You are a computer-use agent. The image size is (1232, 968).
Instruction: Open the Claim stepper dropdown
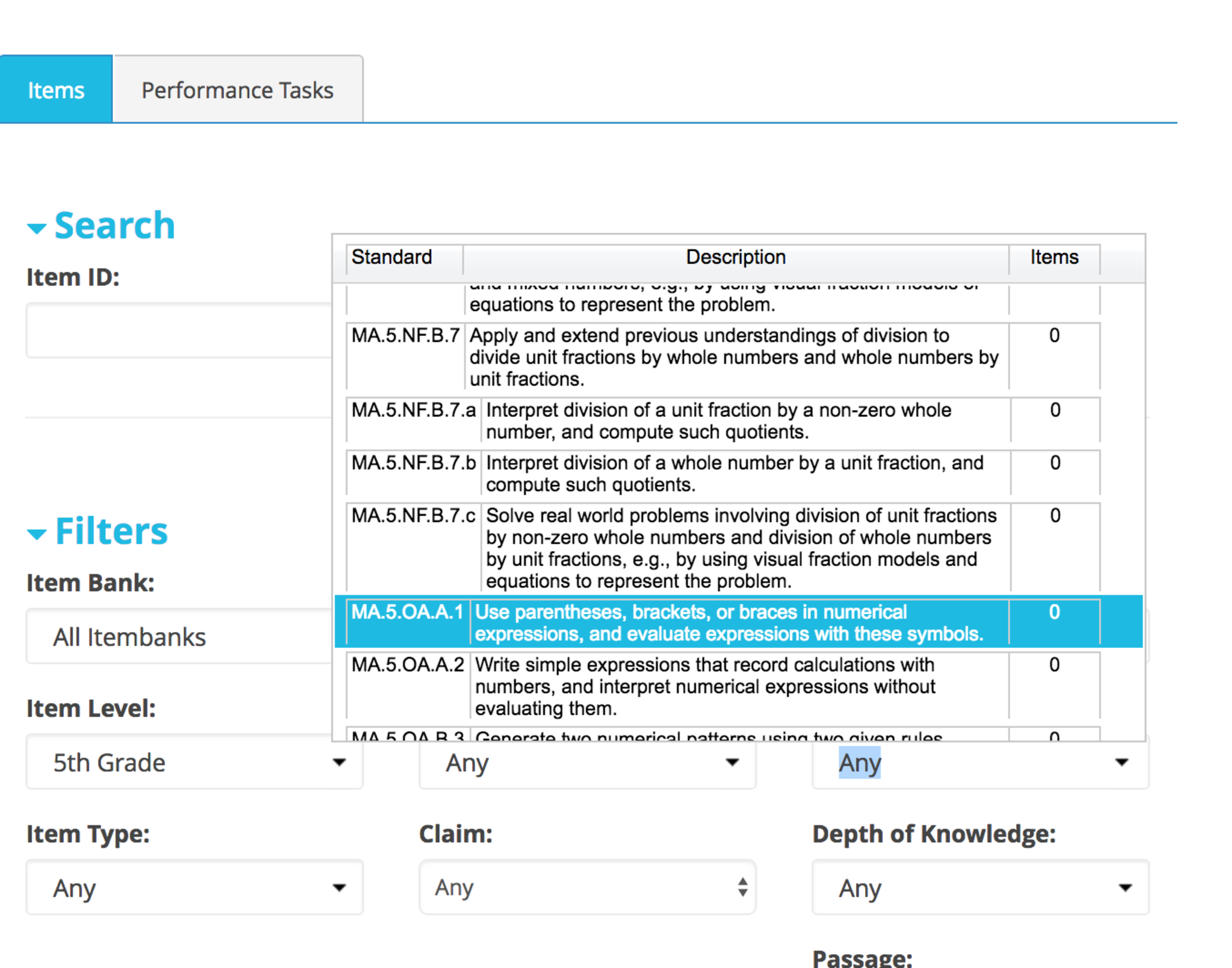[x=587, y=888]
